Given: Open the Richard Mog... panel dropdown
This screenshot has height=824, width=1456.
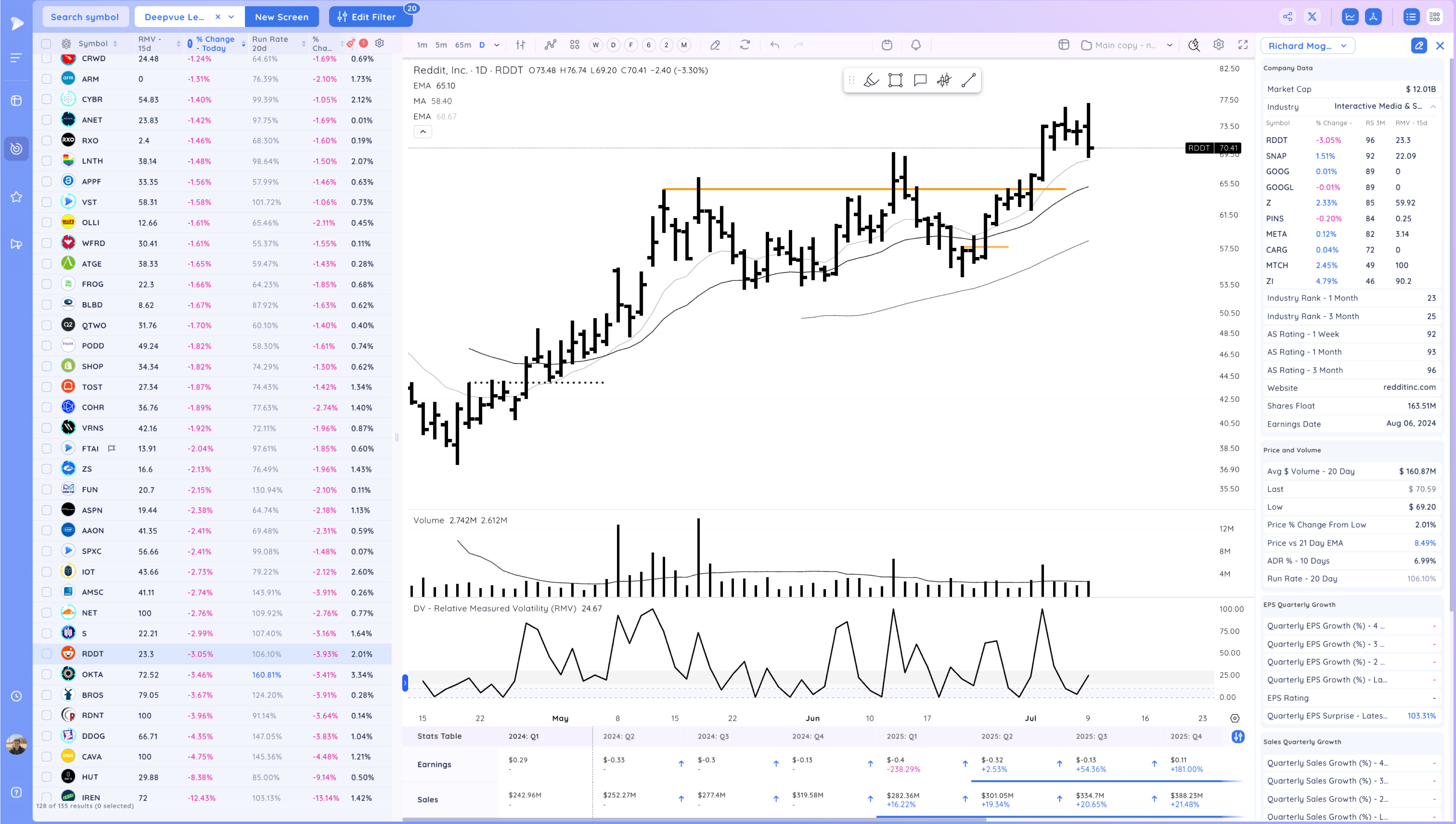Looking at the screenshot, I should 1307,46.
